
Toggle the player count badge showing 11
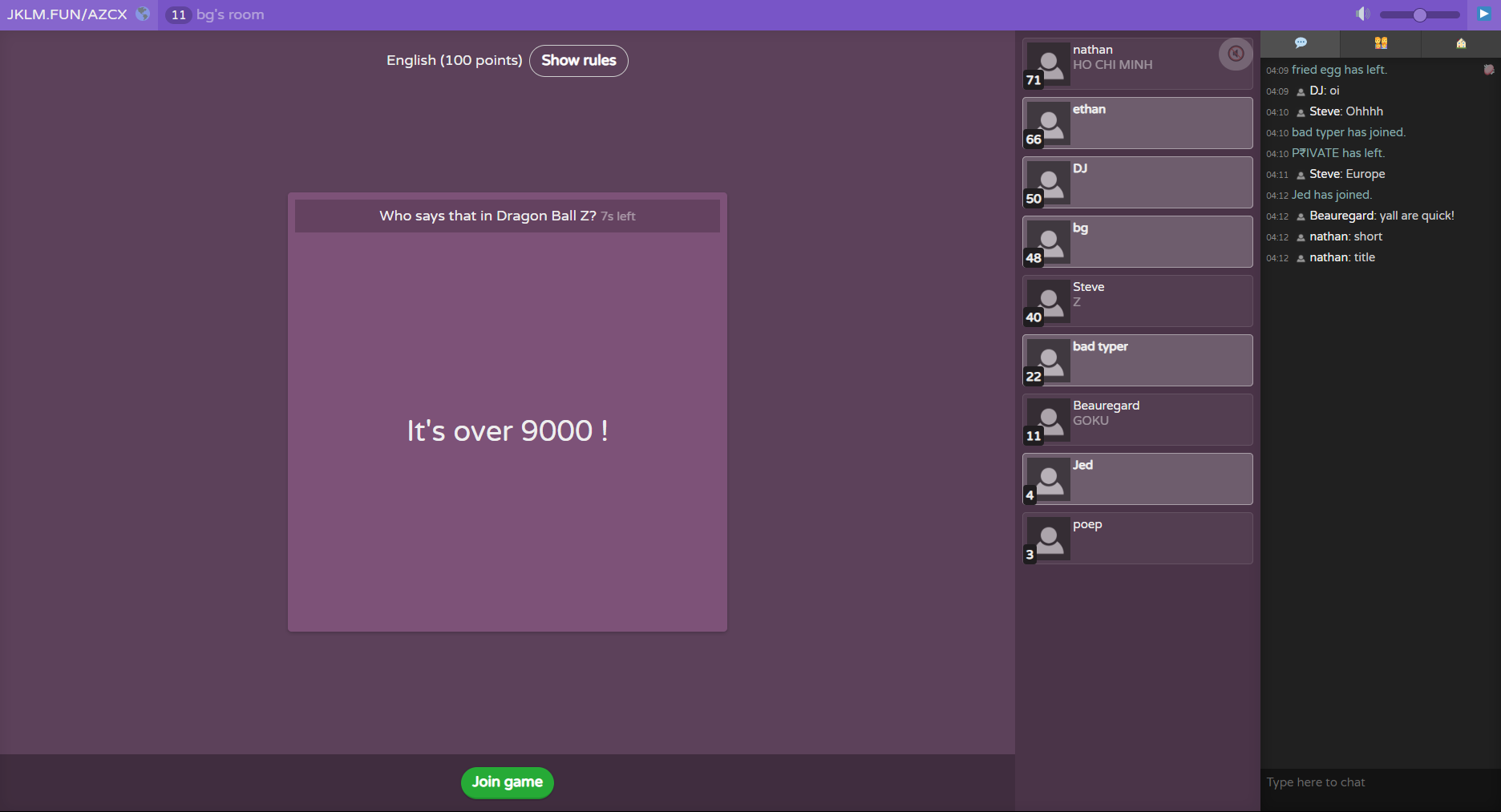tap(178, 14)
